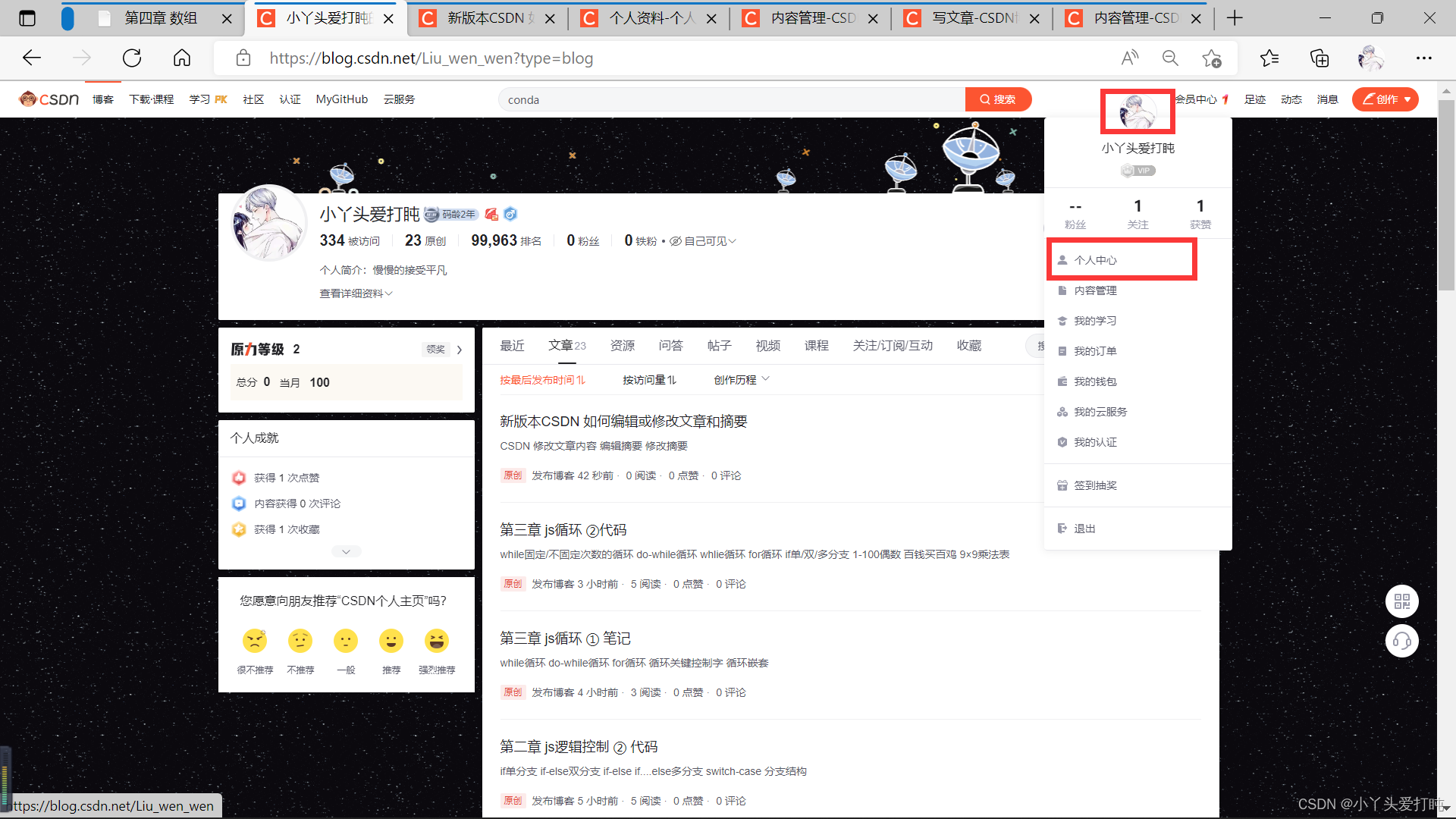
Task: Open the customer service headset icon
Action: [x=1401, y=642]
